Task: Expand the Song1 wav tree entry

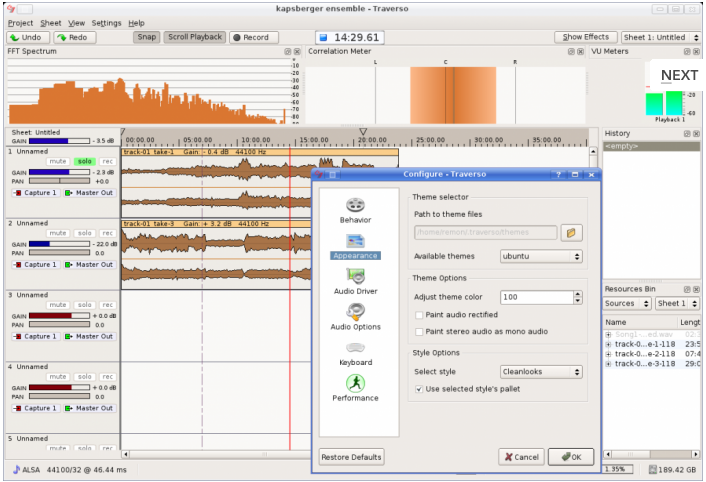Action: pyautogui.click(x=608, y=334)
